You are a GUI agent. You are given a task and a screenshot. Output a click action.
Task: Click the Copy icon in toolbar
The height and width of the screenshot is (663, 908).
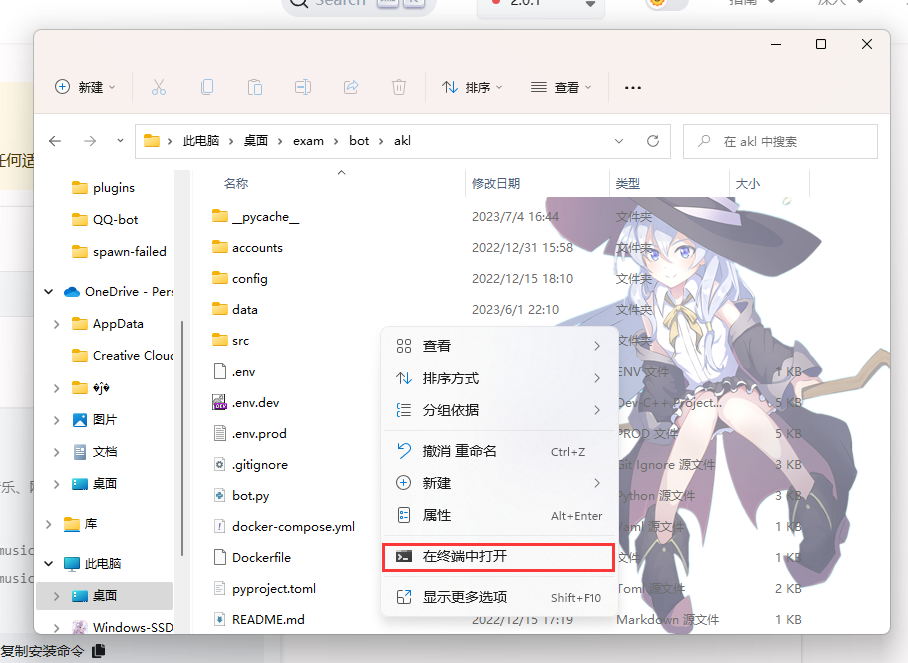tap(207, 87)
